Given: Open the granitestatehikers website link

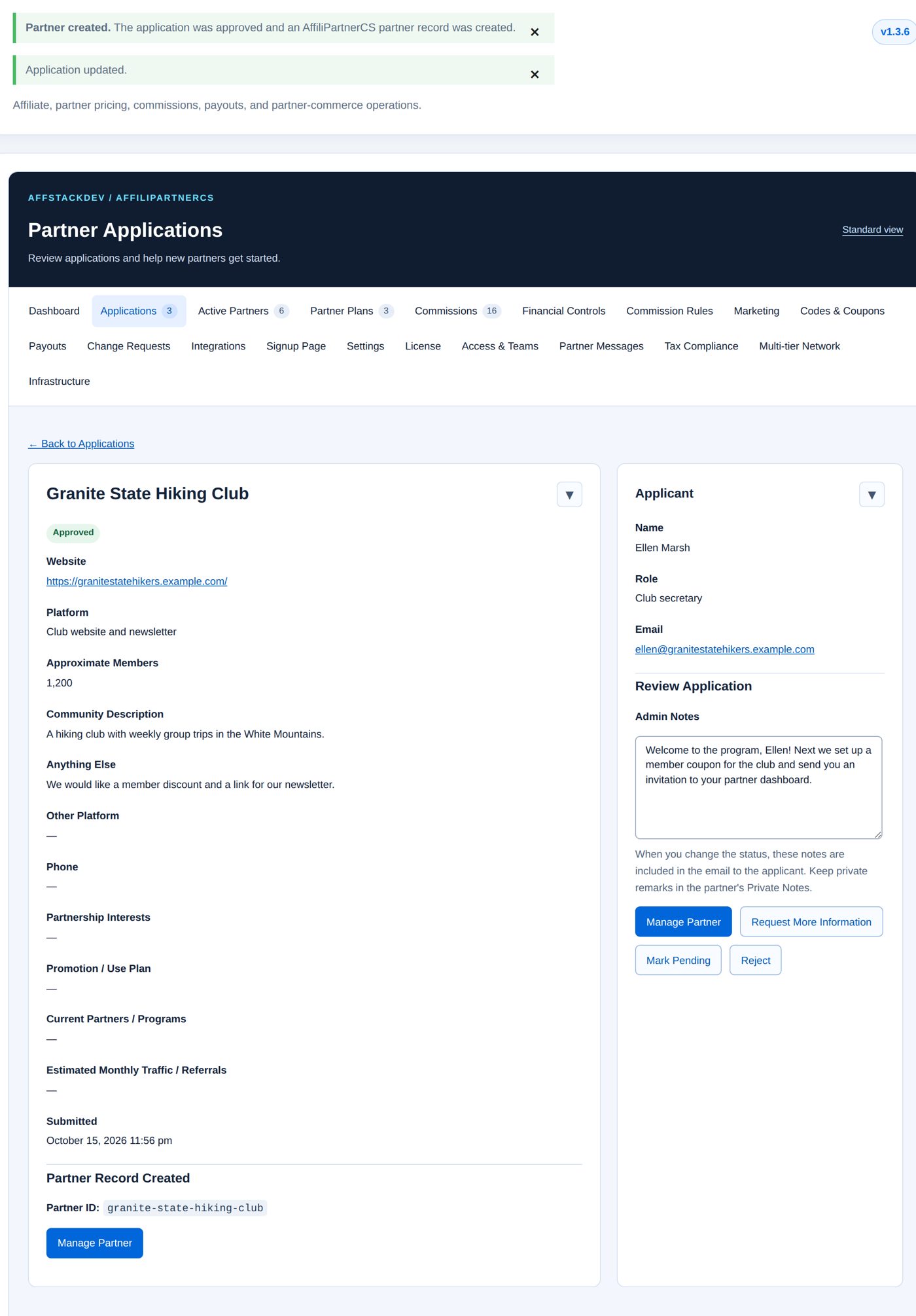Looking at the screenshot, I should (x=137, y=581).
